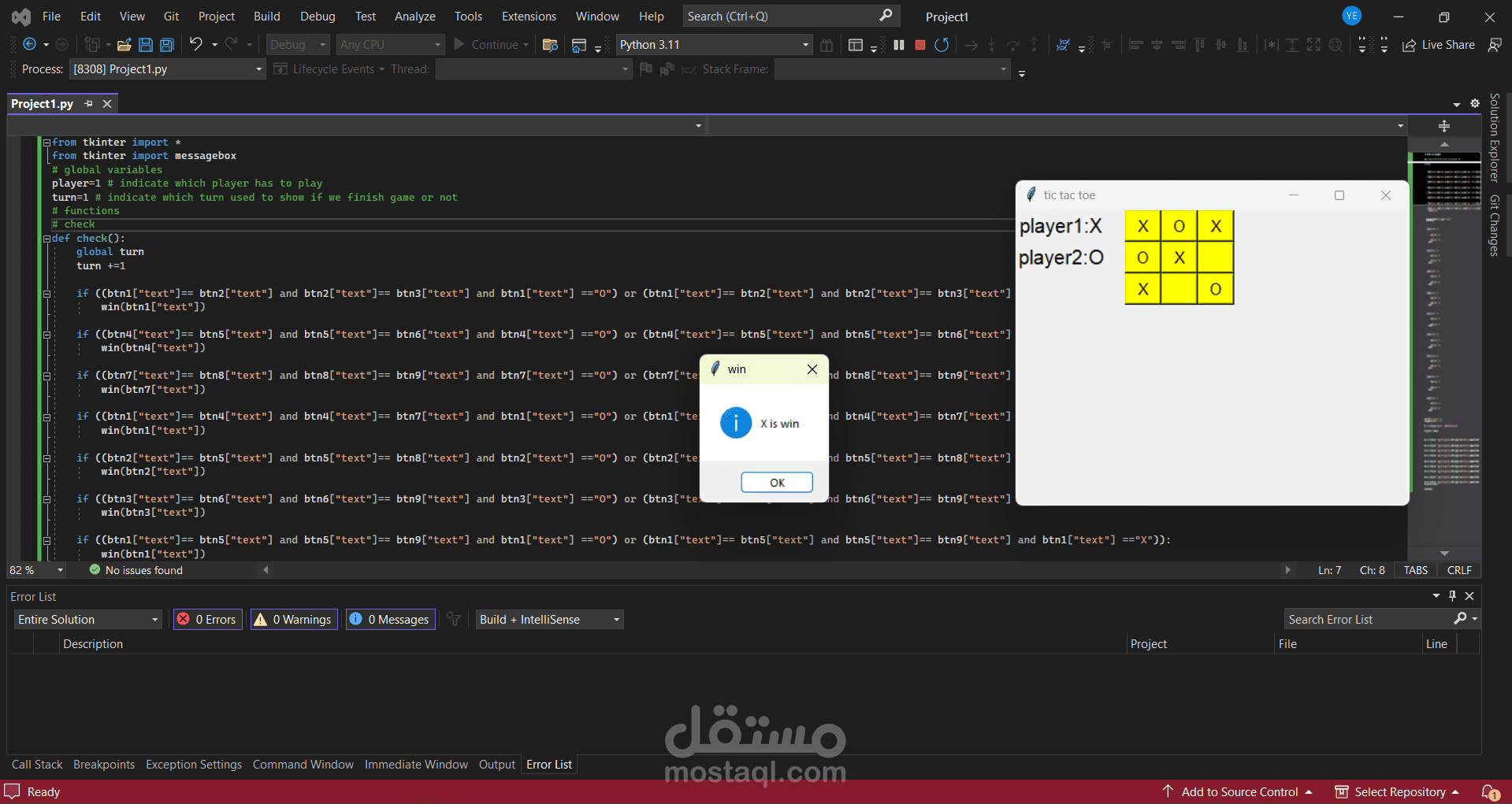Open the editor settings gear icon
This screenshot has width=1512, height=804.
click(1475, 103)
